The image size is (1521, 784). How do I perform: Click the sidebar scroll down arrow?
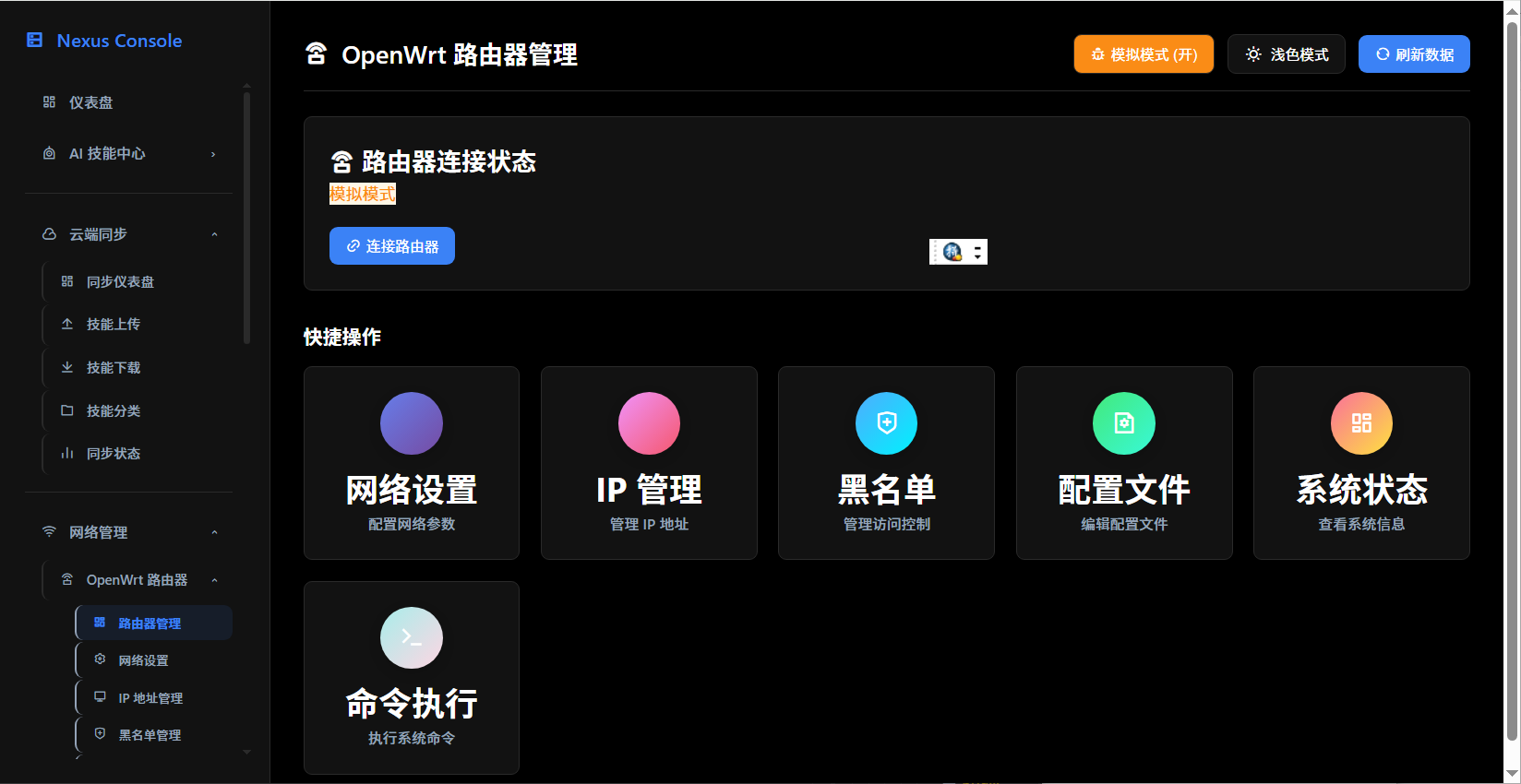click(246, 753)
